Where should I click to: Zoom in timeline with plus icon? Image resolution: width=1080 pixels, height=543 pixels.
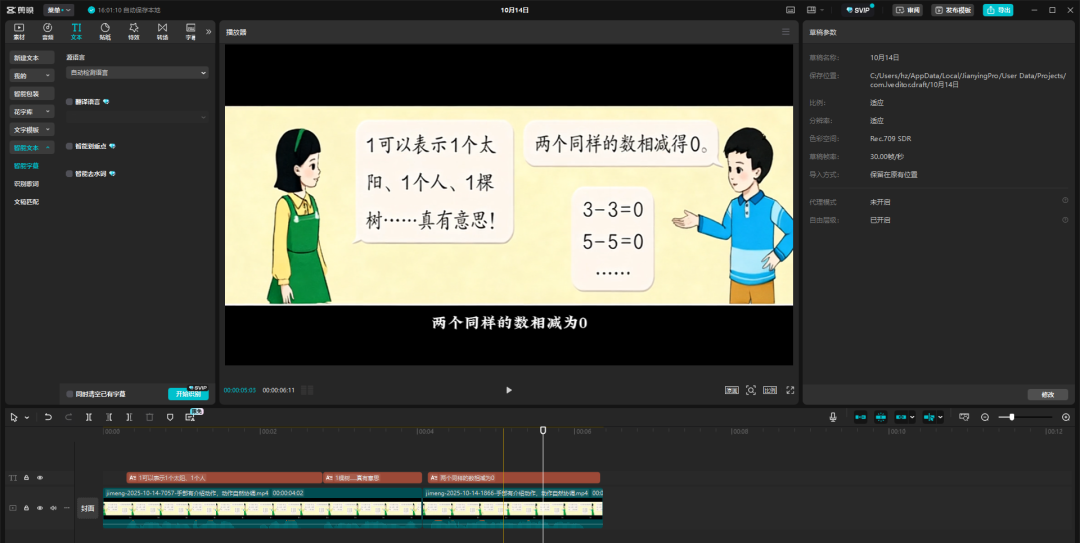click(x=1066, y=417)
